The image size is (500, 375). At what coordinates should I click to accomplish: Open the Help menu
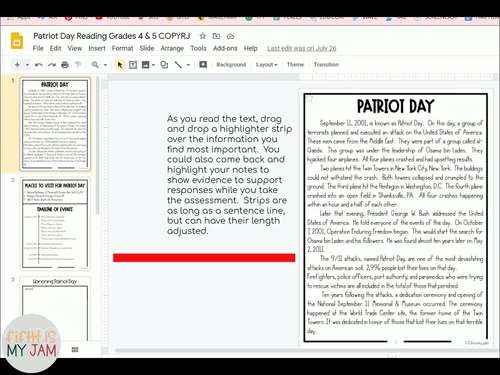(x=250, y=48)
